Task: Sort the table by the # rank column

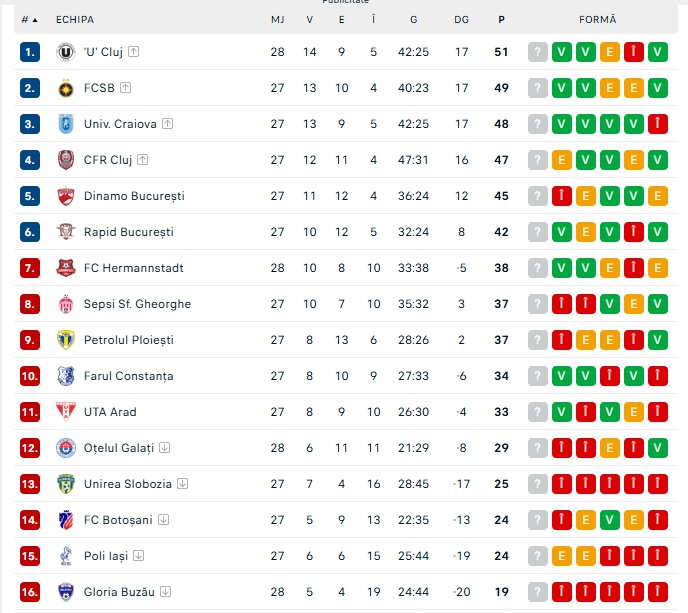Action: (29, 19)
